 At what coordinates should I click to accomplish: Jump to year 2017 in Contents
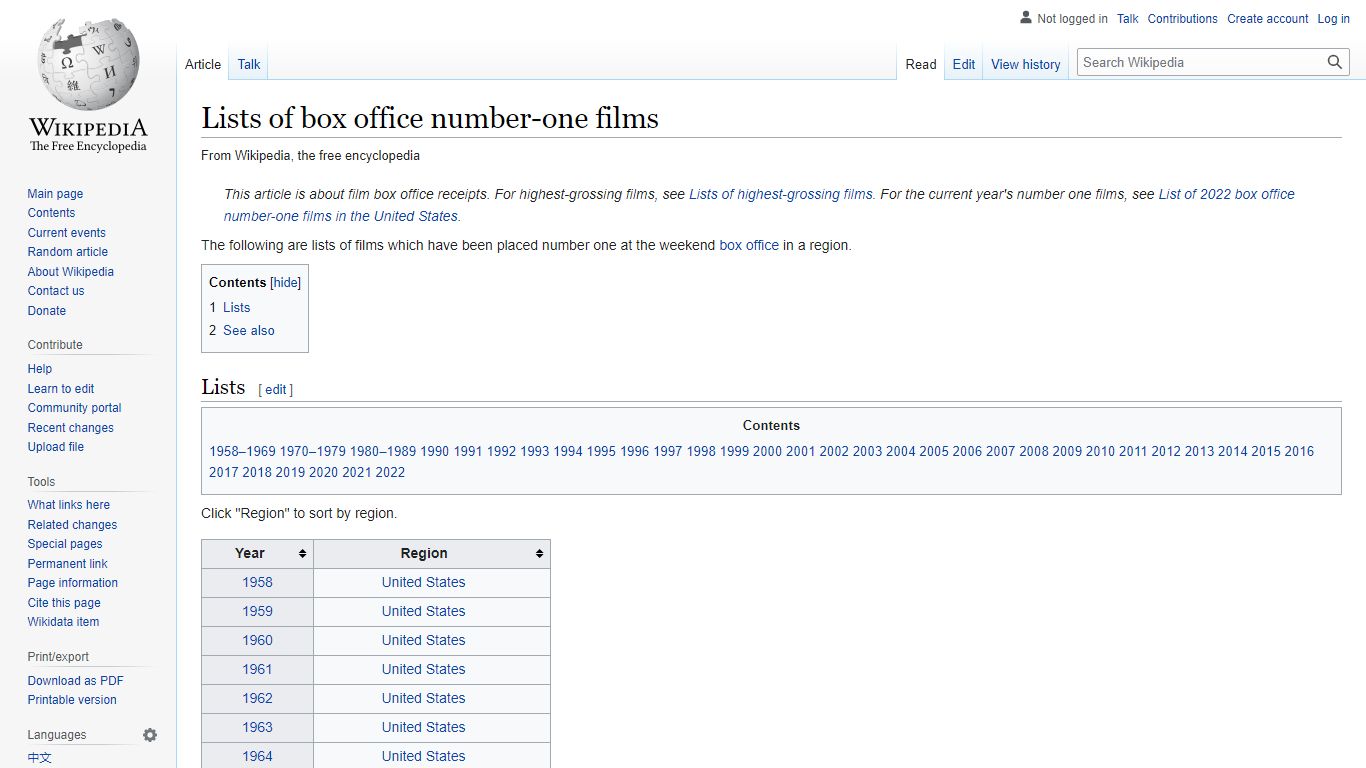click(x=224, y=473)
